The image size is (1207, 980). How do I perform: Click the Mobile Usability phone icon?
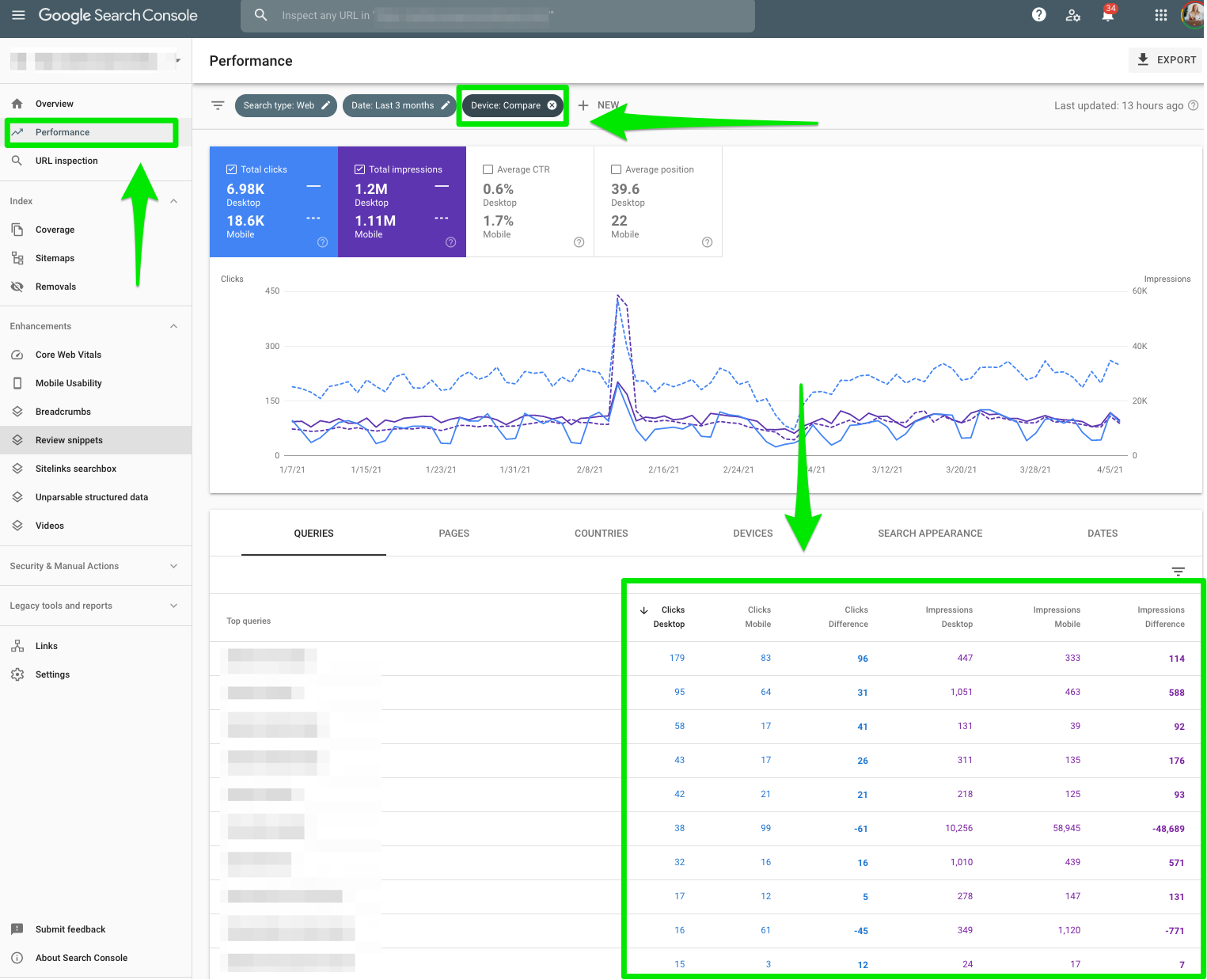pyautogui.click(x=17, y=383)
